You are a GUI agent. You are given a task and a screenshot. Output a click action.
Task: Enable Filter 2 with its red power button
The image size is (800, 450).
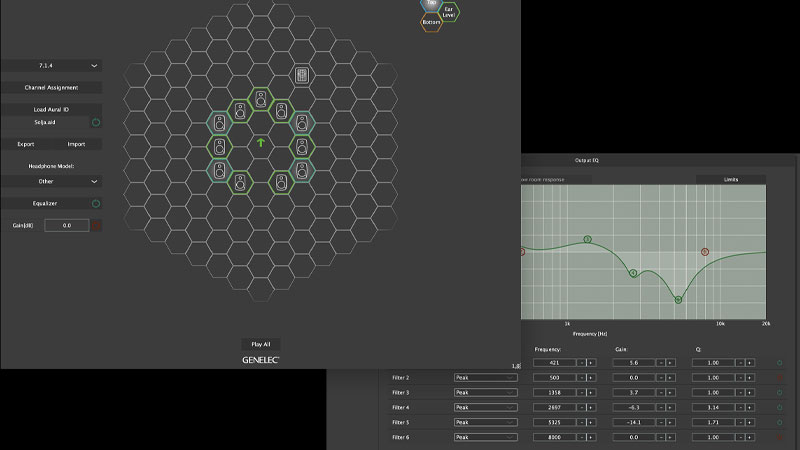click(780, 378)
